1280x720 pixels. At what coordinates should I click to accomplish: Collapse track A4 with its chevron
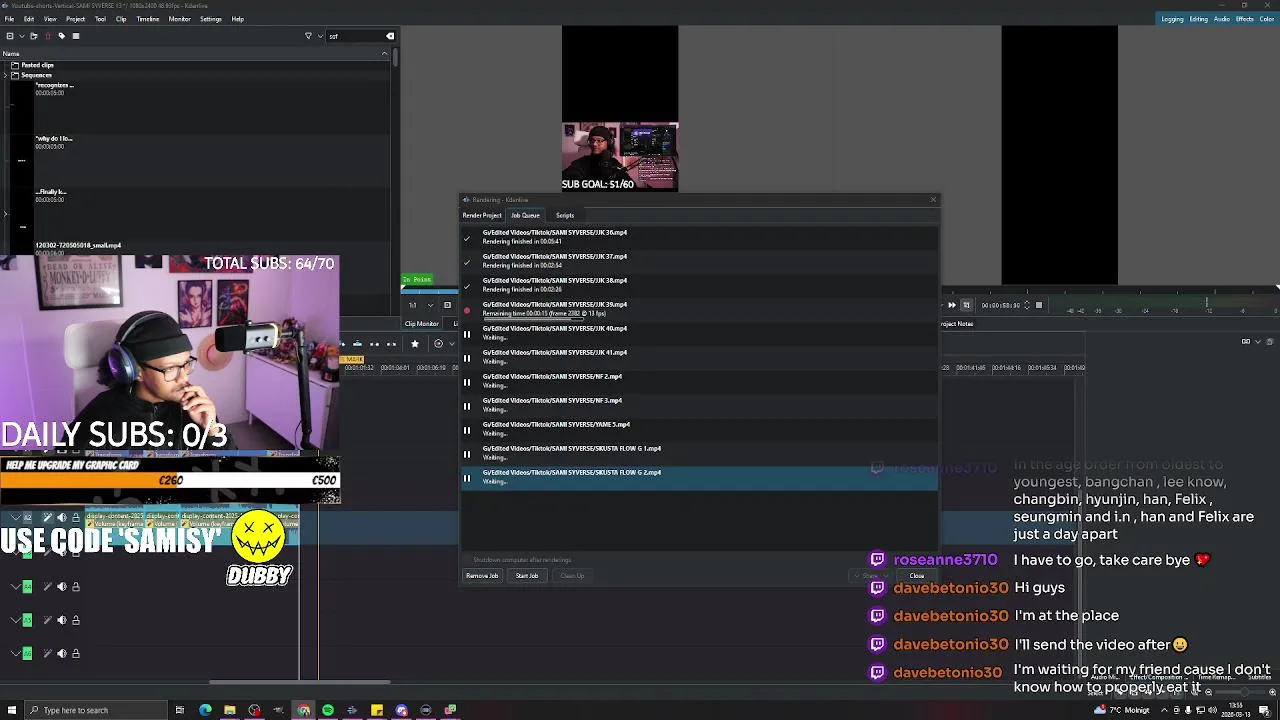[15, 587]
